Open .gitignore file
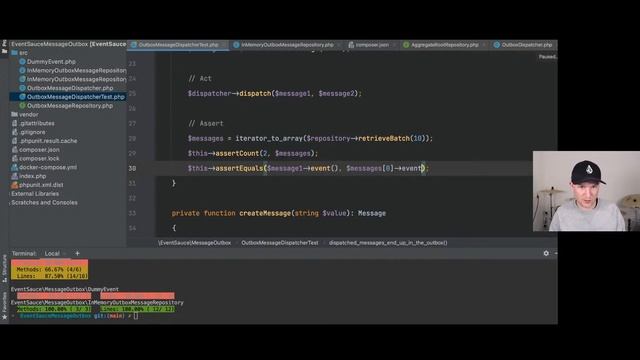 (x=32, y=132)
